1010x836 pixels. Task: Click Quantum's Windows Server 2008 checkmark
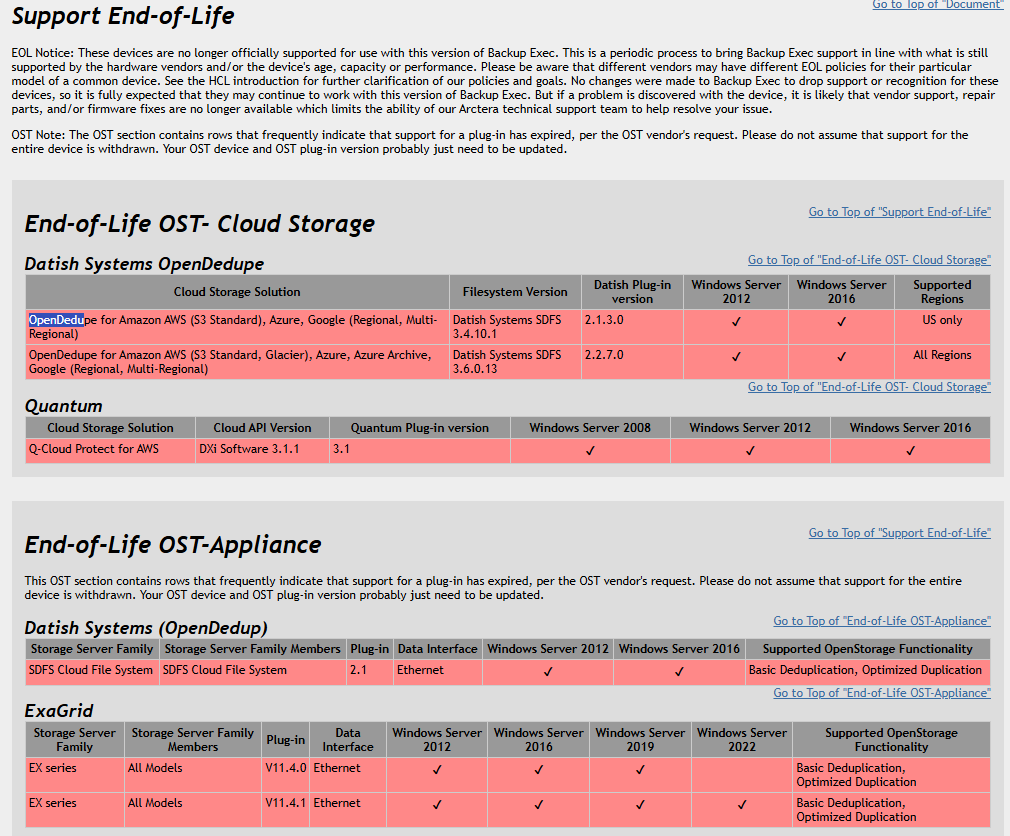point(590,451)
